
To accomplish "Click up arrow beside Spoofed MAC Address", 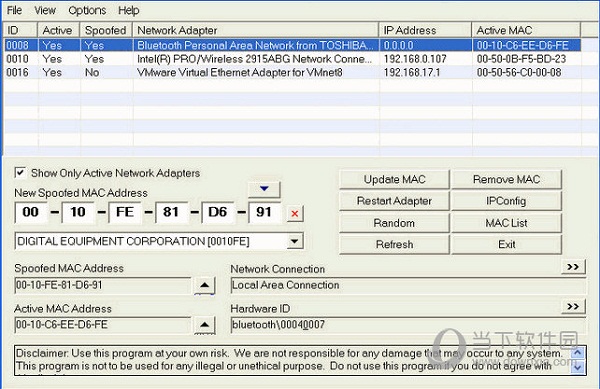I will (205, 285).
